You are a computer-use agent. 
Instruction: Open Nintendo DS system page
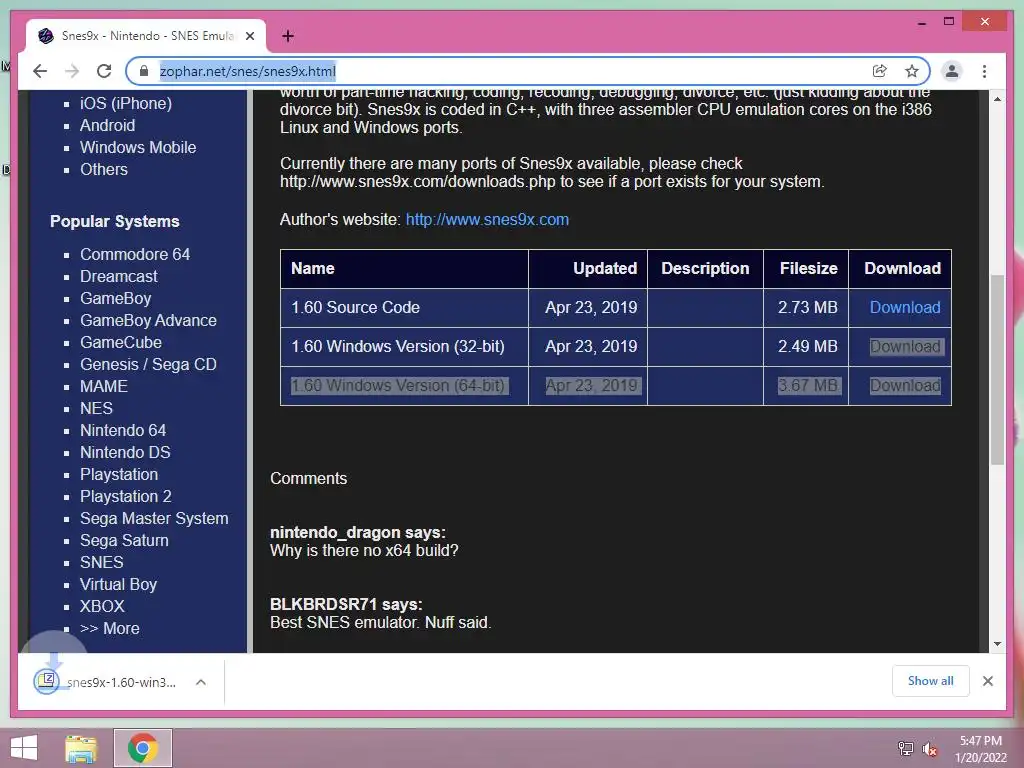(125, 452)
